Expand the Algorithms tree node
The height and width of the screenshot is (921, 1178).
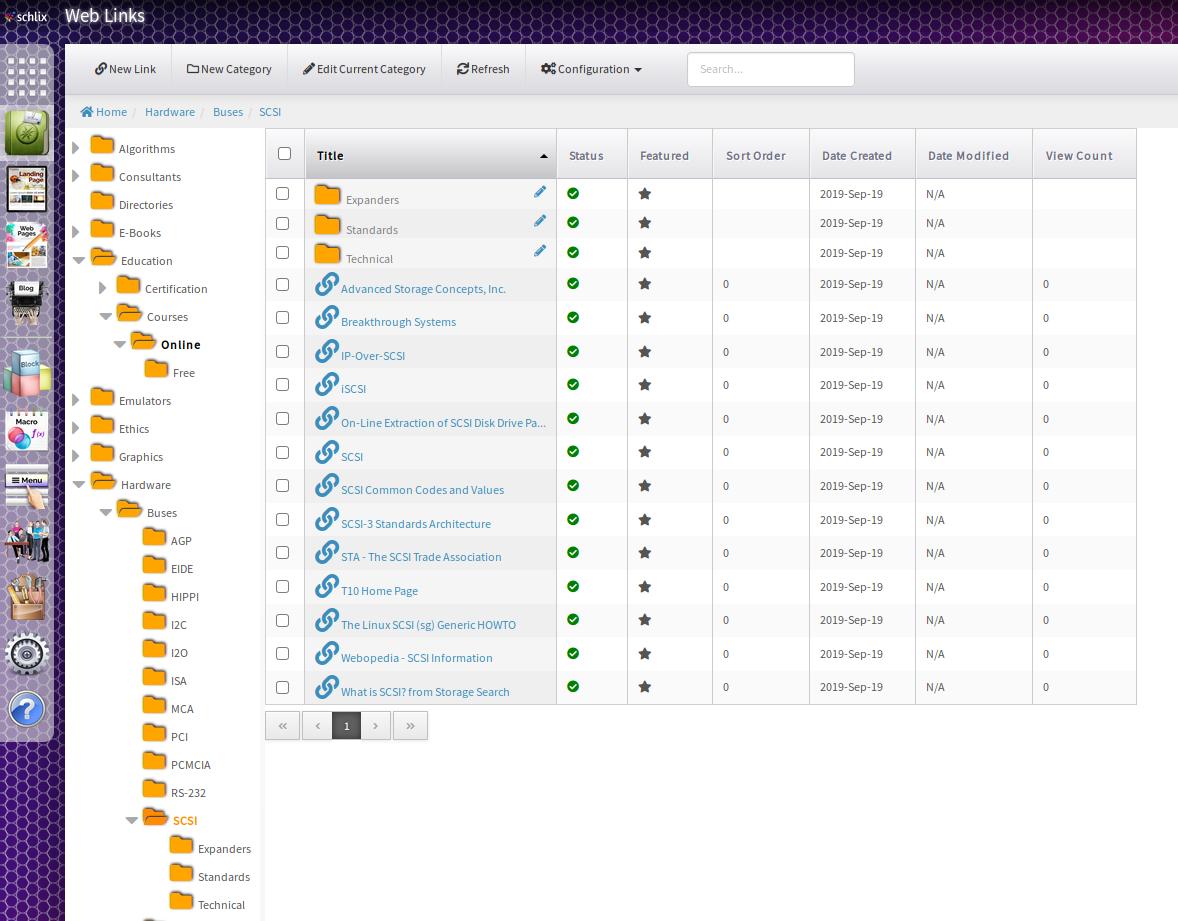click(76, 148)
